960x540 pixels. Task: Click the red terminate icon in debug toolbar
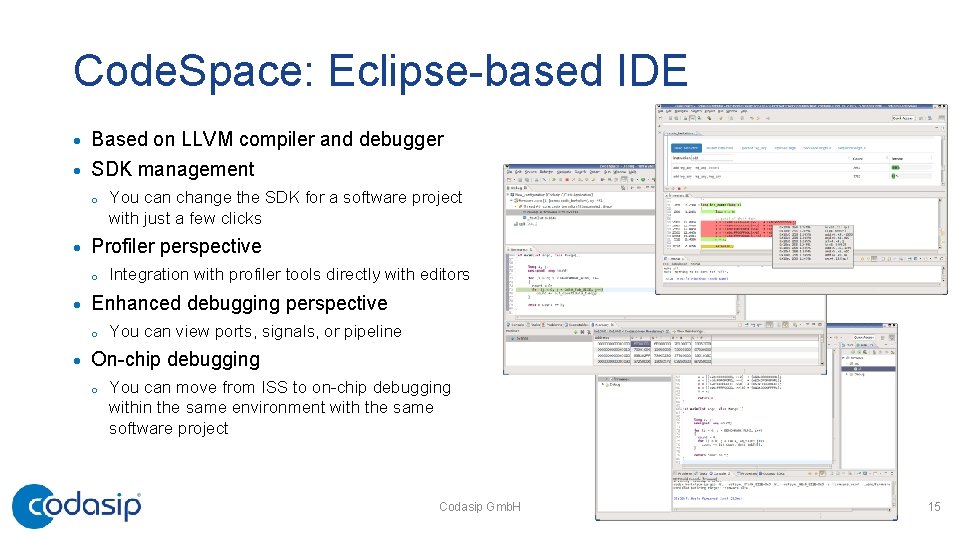(567, 180)
